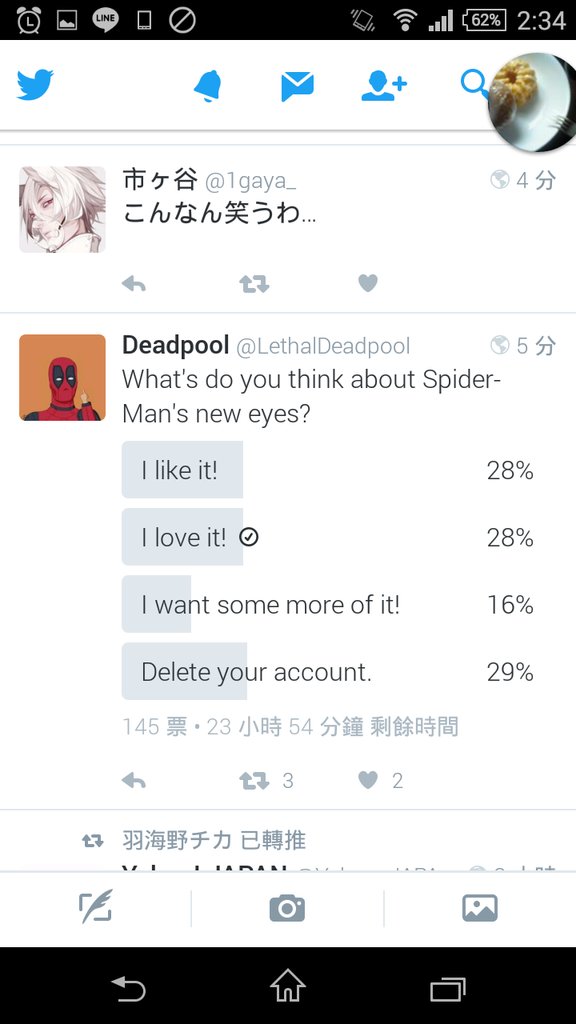
Task: Open the camera from the bottom bar
Action: pyautogui.click(x=287, y=908)
